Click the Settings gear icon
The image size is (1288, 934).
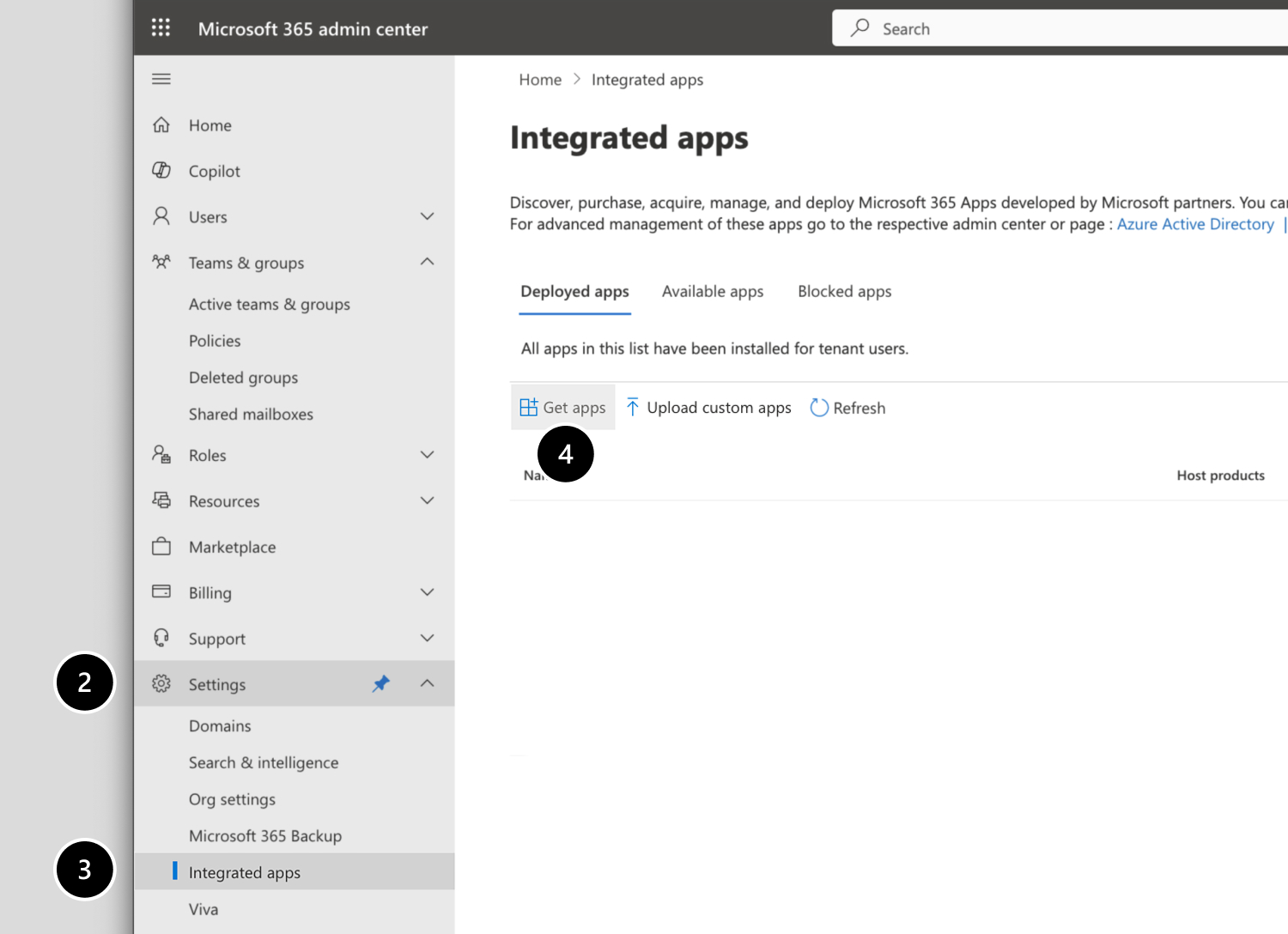[161, 683]
